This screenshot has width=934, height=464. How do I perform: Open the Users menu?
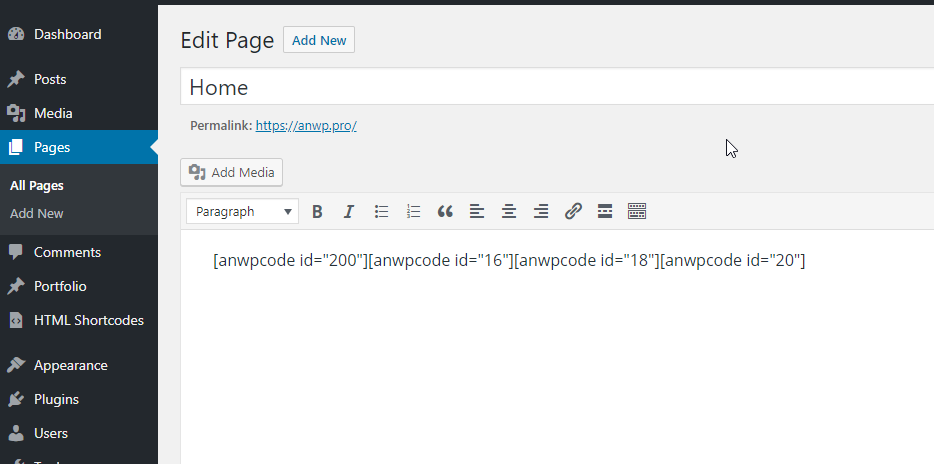coord(79,433)
